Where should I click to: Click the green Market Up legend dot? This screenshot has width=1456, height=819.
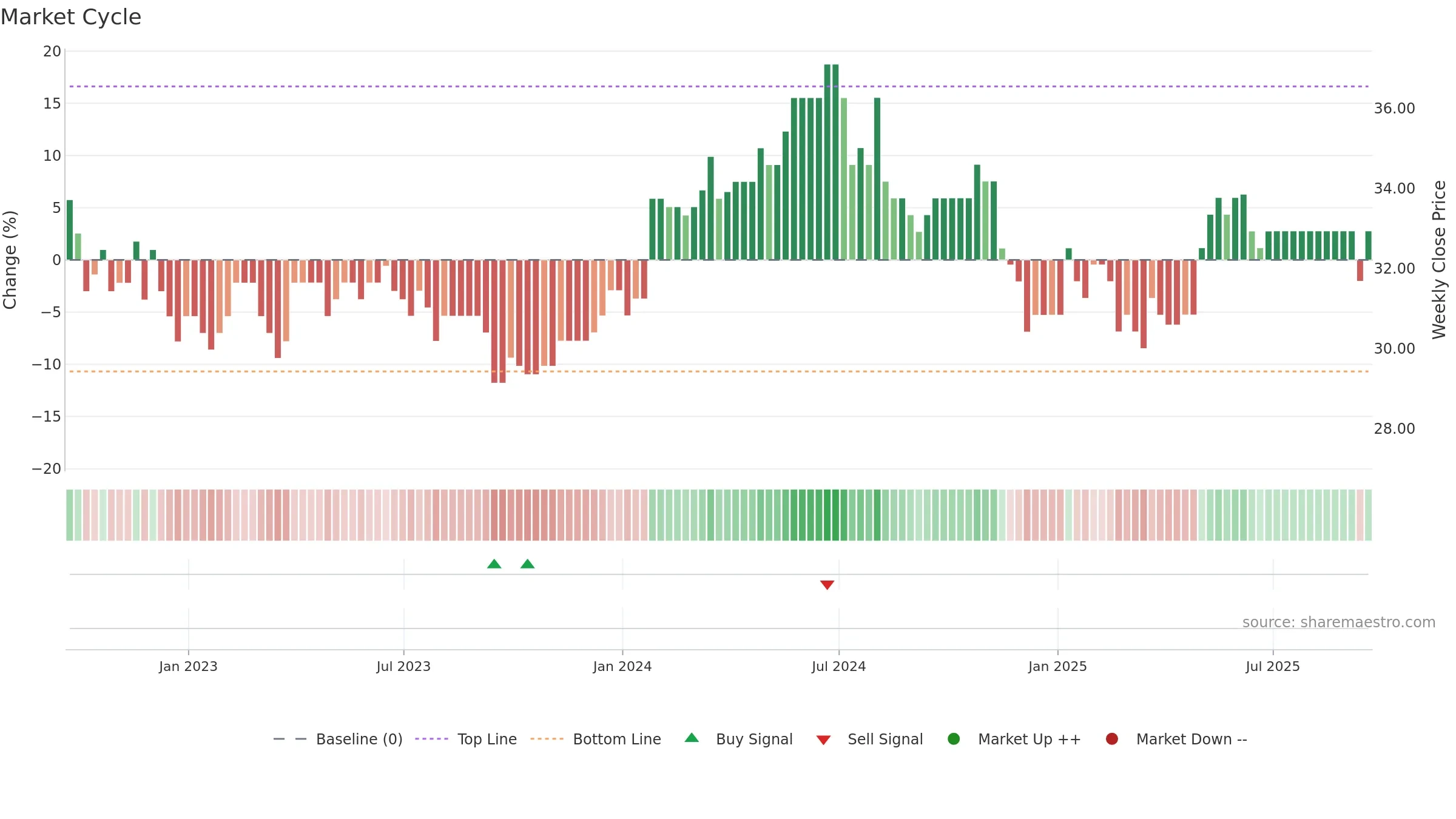pyautogui.click(x=954, y=739)
